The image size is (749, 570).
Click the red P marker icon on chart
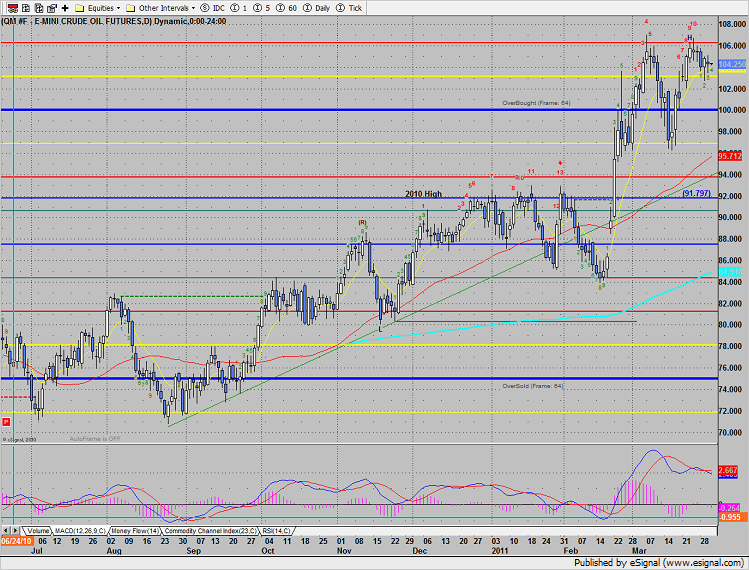[6, 421]
